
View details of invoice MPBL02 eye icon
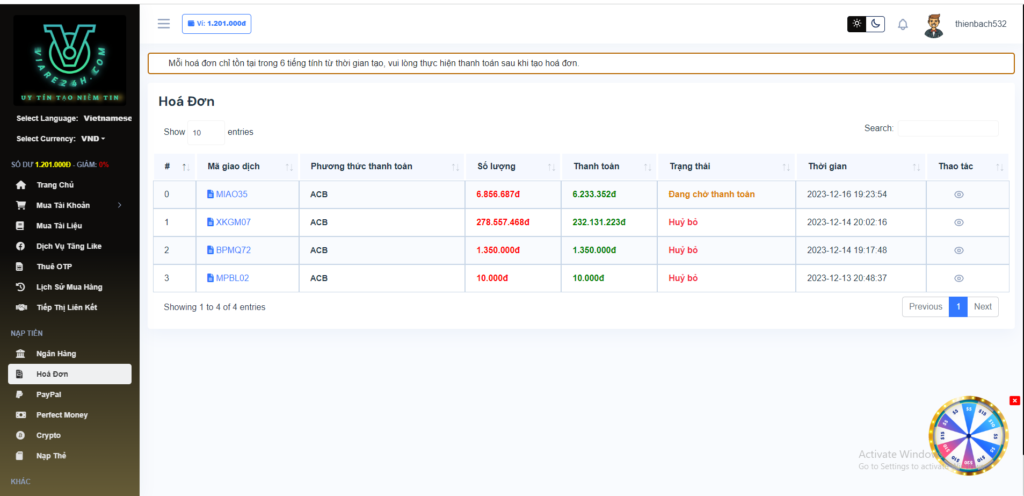(958, 278)
